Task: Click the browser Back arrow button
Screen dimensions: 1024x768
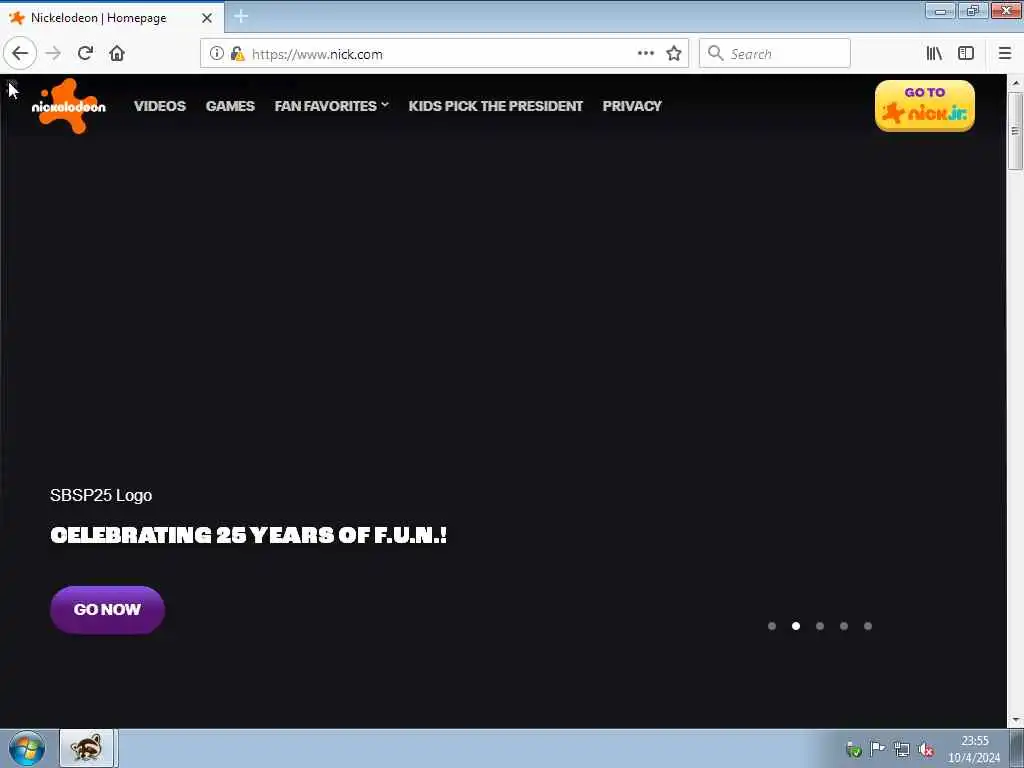Action: tap(20, 54)
